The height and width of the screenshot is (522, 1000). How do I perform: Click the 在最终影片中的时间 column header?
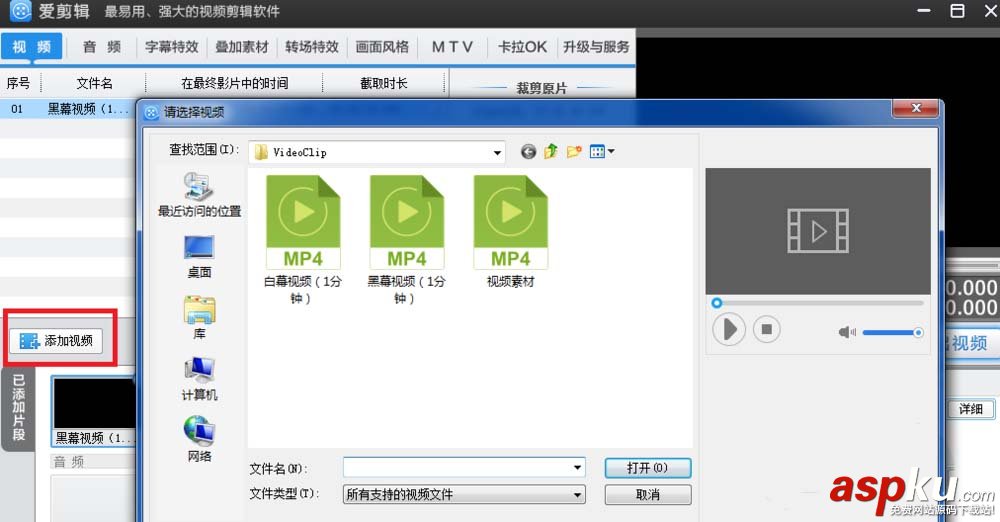[234, 83]
